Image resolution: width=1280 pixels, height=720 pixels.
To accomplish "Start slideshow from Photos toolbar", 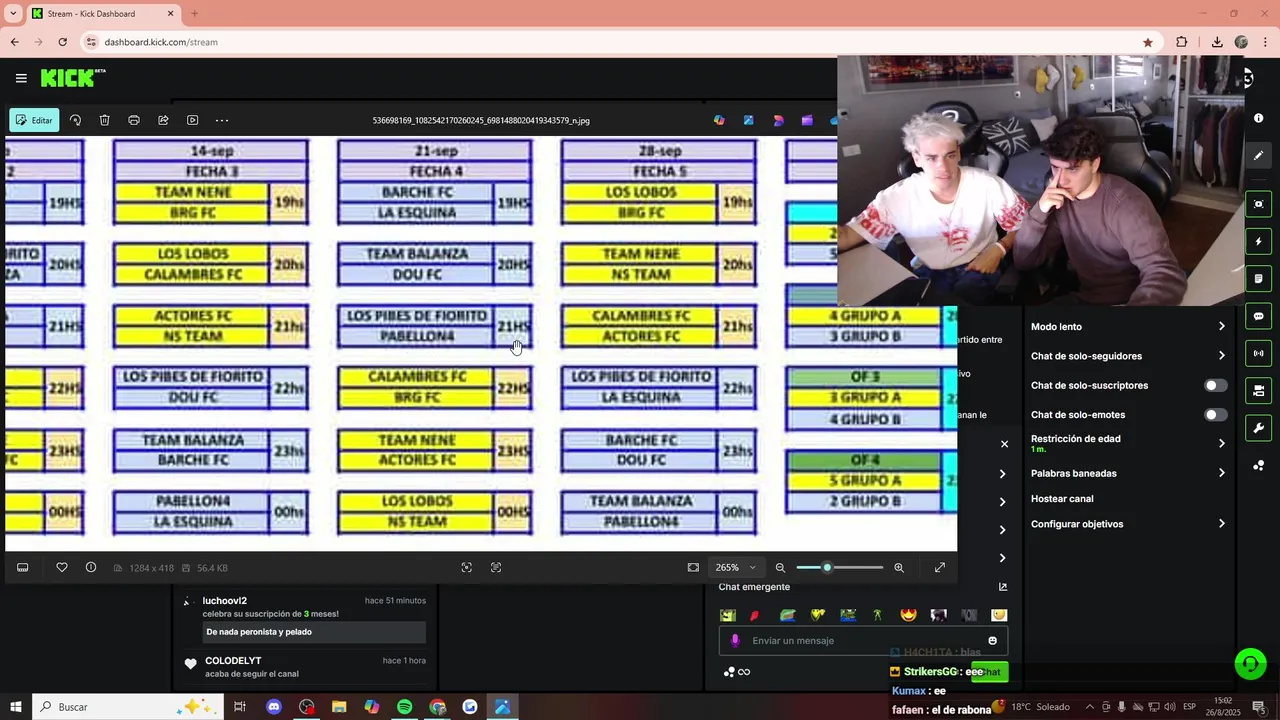I will [x=193, y=120].
